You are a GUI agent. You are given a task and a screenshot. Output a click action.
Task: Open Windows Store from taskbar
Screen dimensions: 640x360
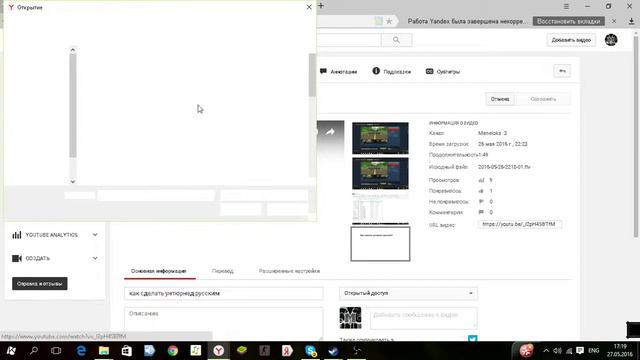(x=127, y=351)
